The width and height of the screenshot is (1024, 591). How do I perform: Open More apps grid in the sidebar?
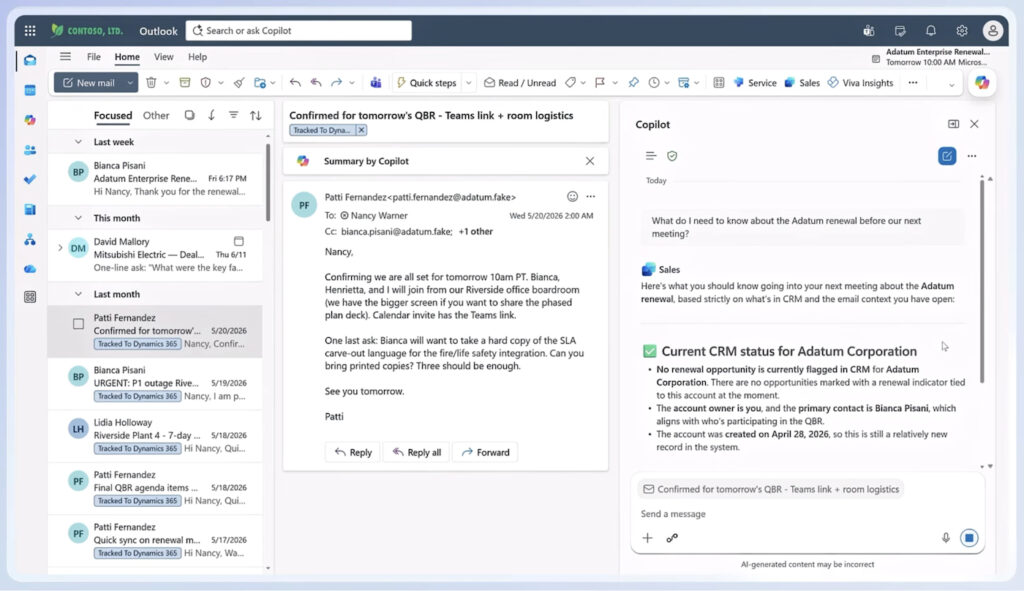tap(30, 297)
